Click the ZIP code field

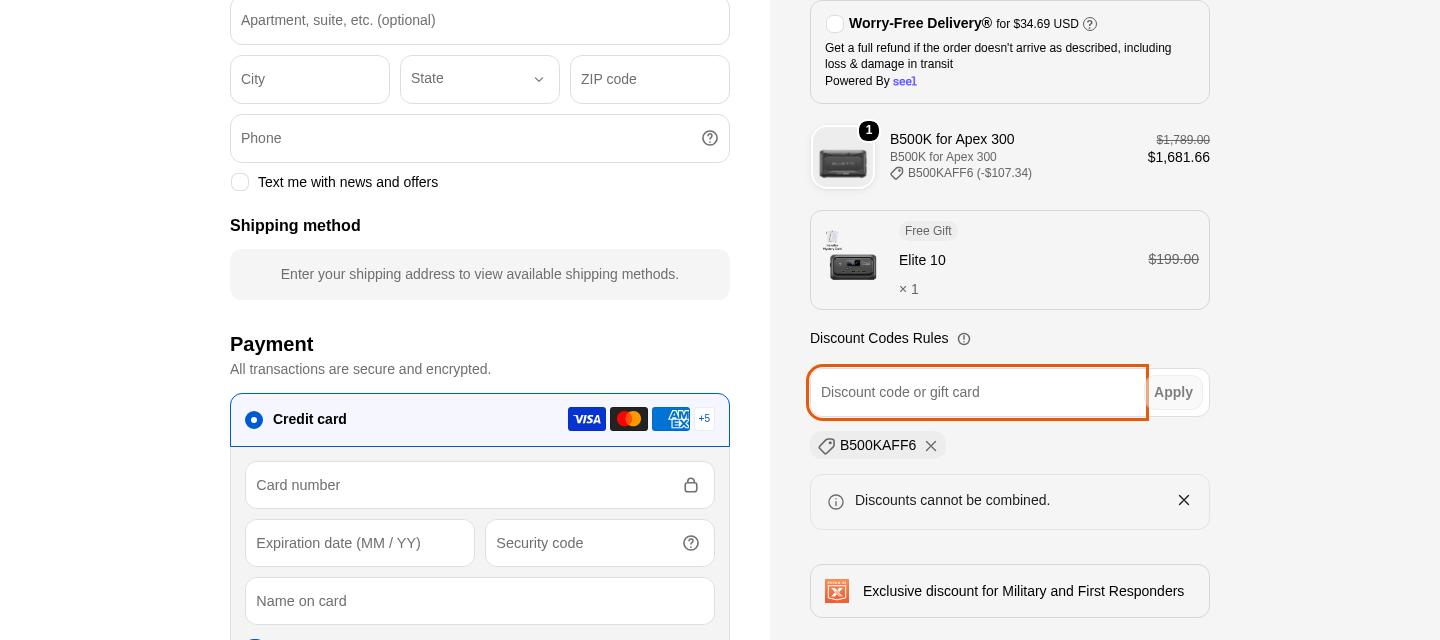tap(650, 79)
